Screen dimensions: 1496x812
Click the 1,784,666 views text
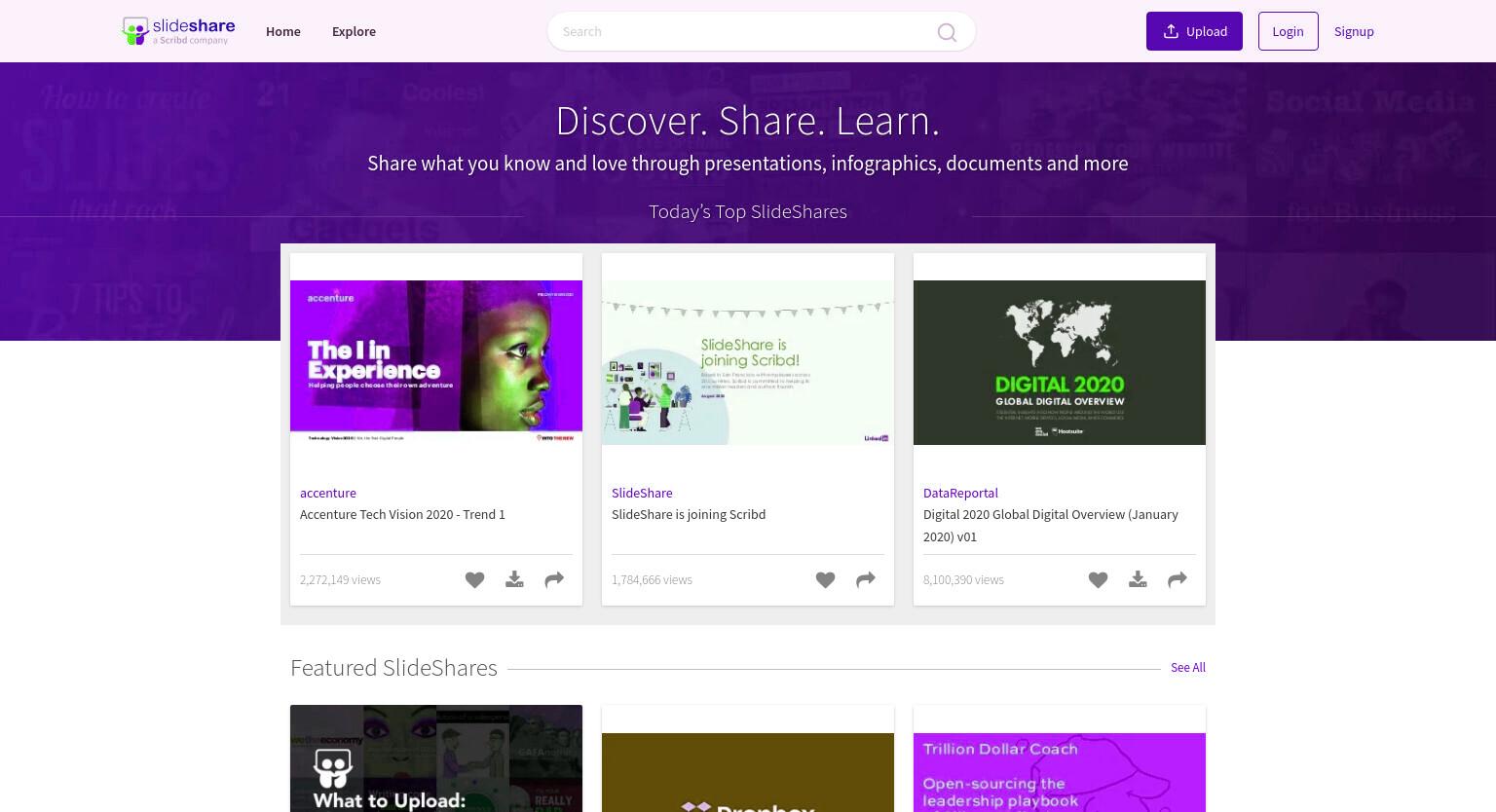[x=652, y=579]
